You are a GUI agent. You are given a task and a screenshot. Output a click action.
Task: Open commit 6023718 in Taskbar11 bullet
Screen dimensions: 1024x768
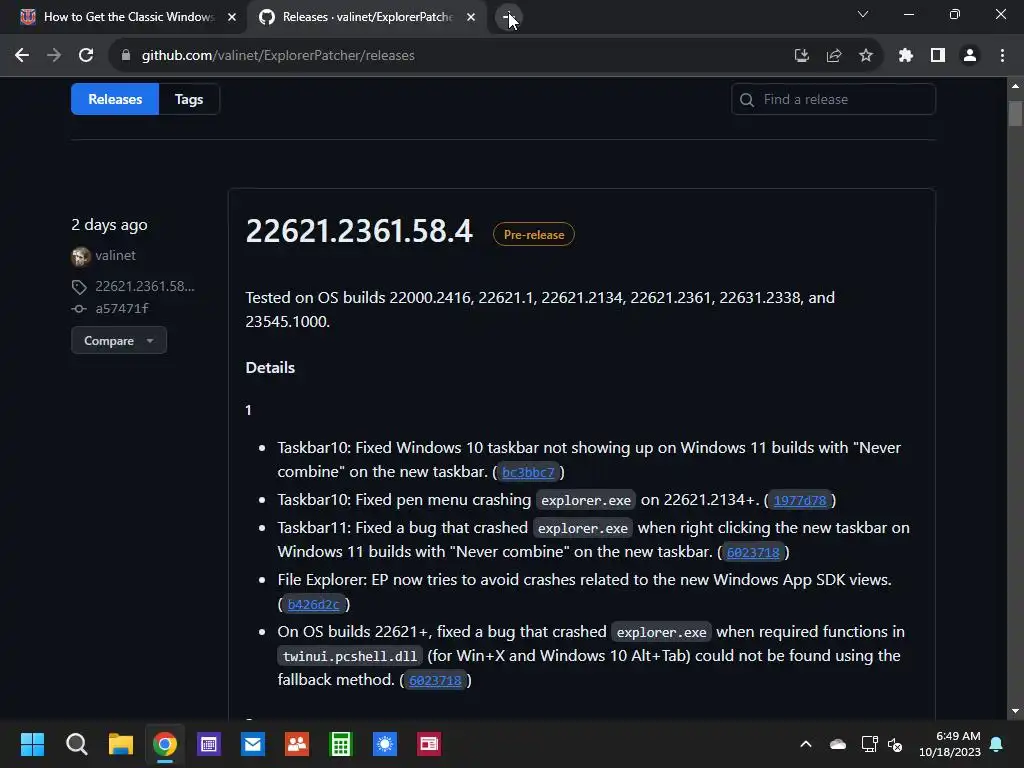pos(753,552)
